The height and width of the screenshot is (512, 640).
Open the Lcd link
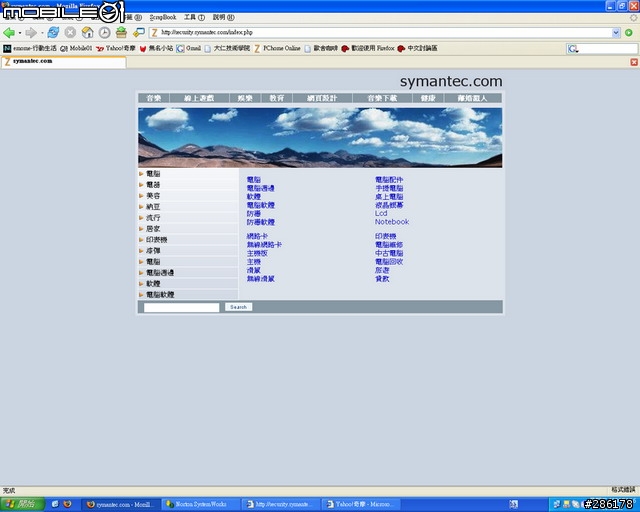point(381,213)
